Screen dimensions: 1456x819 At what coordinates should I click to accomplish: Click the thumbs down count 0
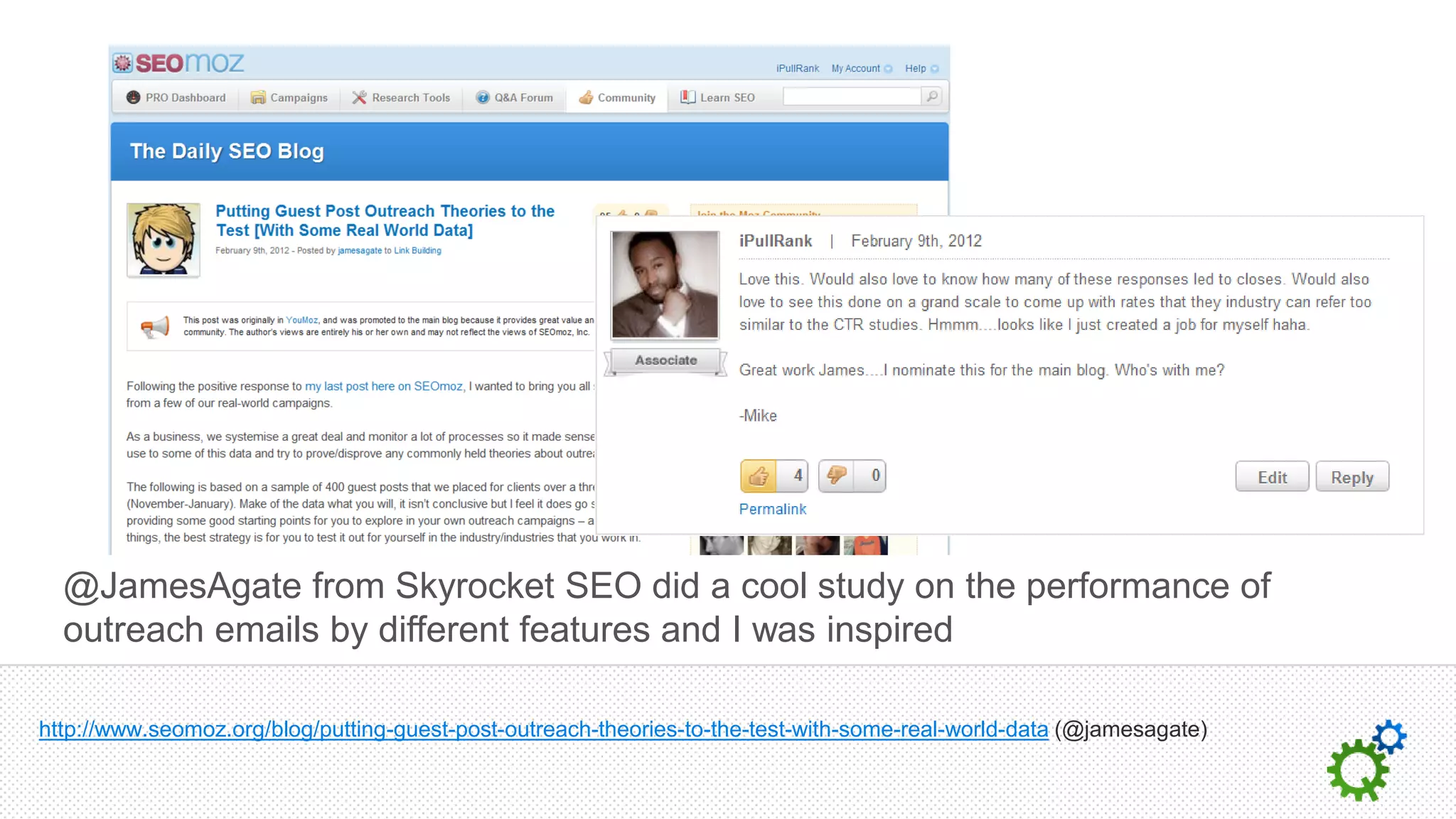click(876, 476)
